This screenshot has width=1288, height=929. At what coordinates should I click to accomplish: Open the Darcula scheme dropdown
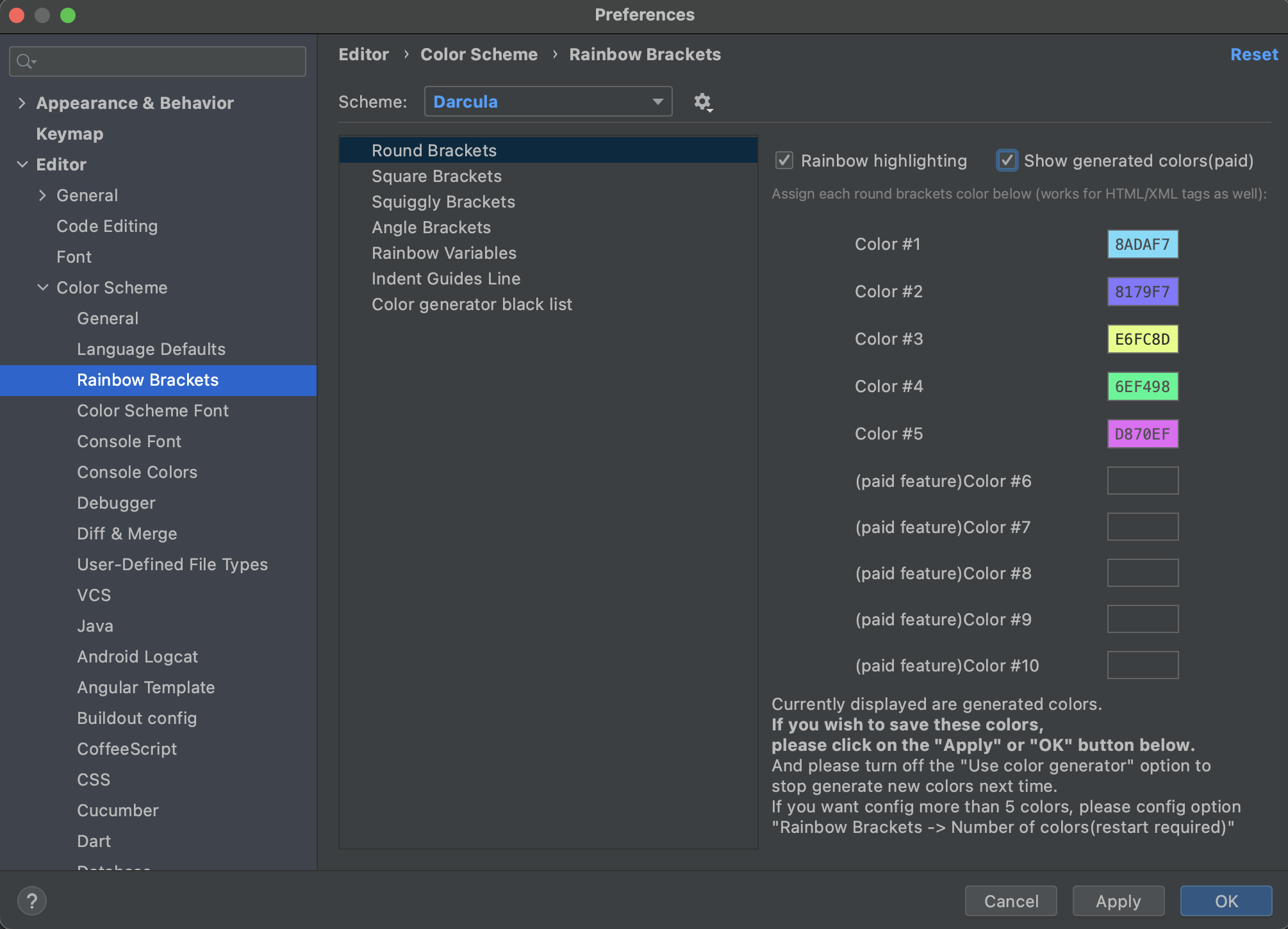656,101
